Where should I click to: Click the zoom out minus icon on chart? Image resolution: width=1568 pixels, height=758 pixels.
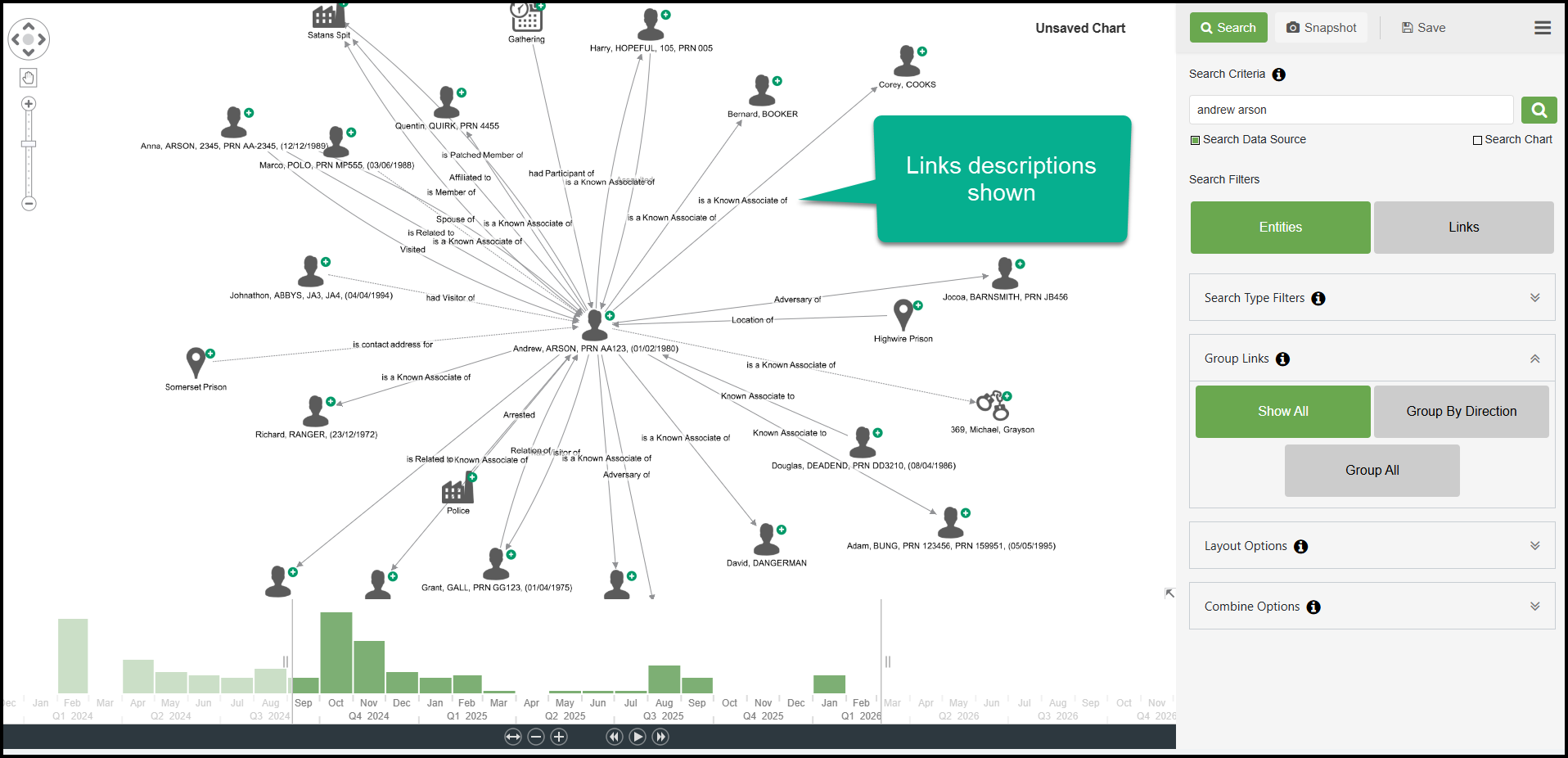[29, 203]
